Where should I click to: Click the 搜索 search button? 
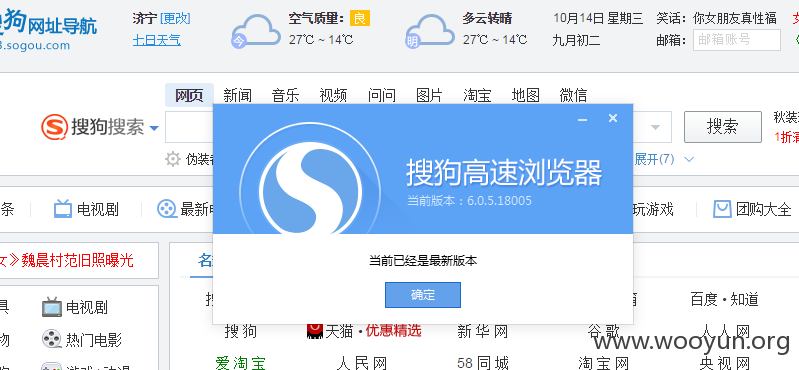click(x=722, y=126)
